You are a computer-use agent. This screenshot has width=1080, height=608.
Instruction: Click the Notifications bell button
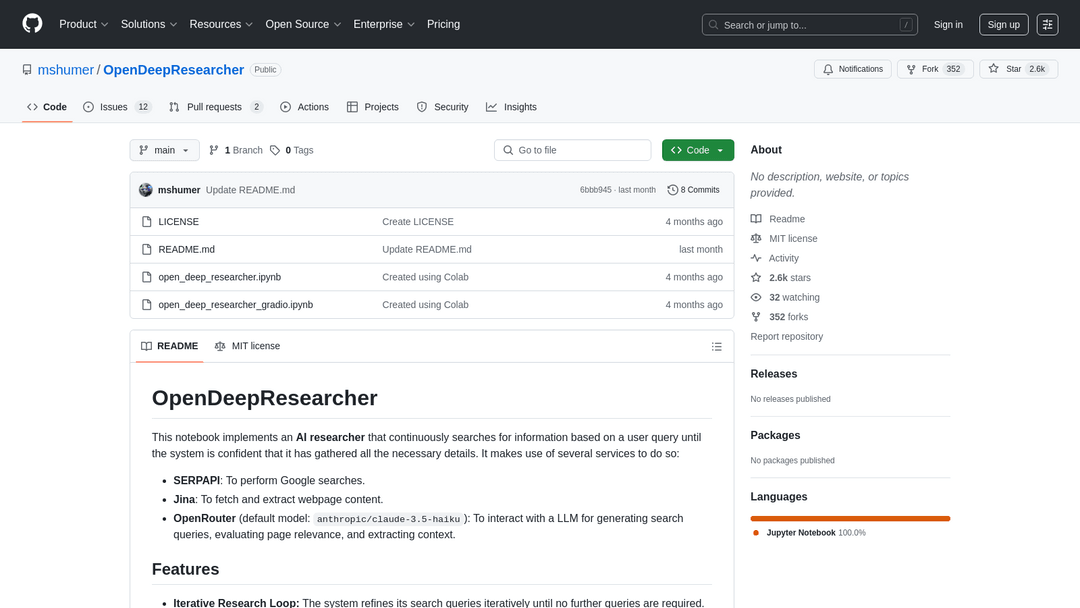click(853, 69)
